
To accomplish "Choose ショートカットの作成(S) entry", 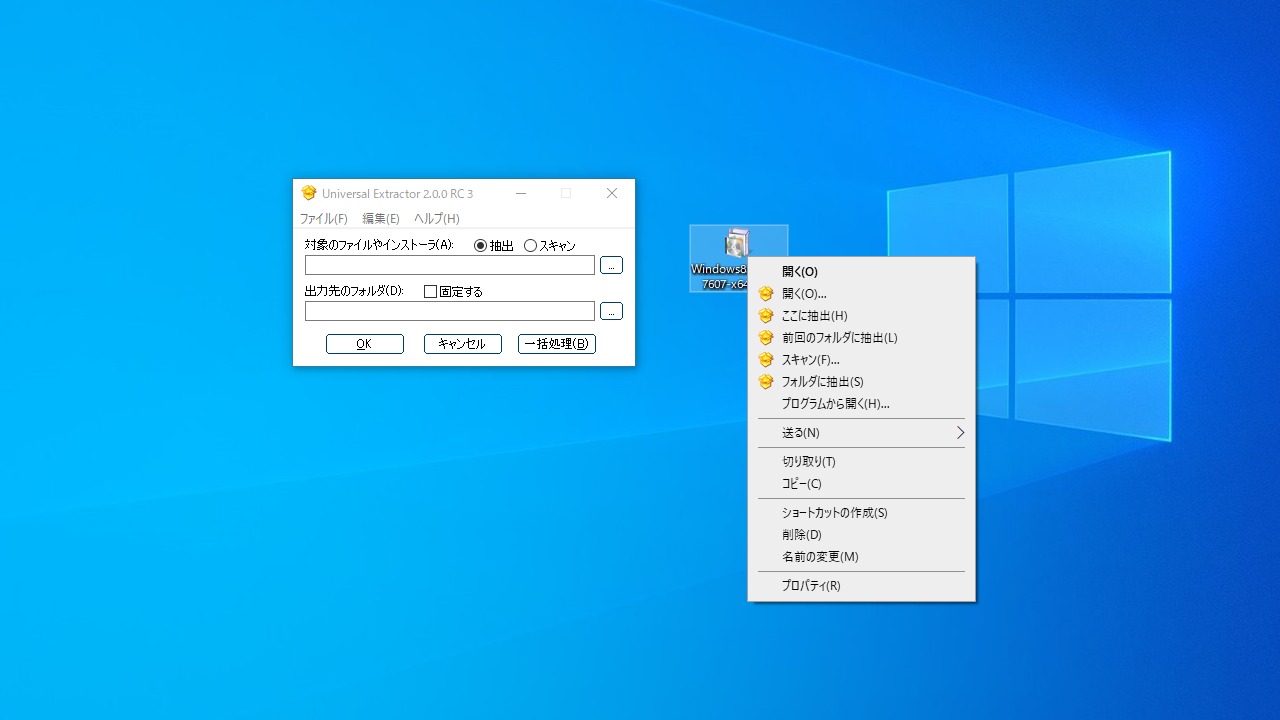I will pos(861,513).
